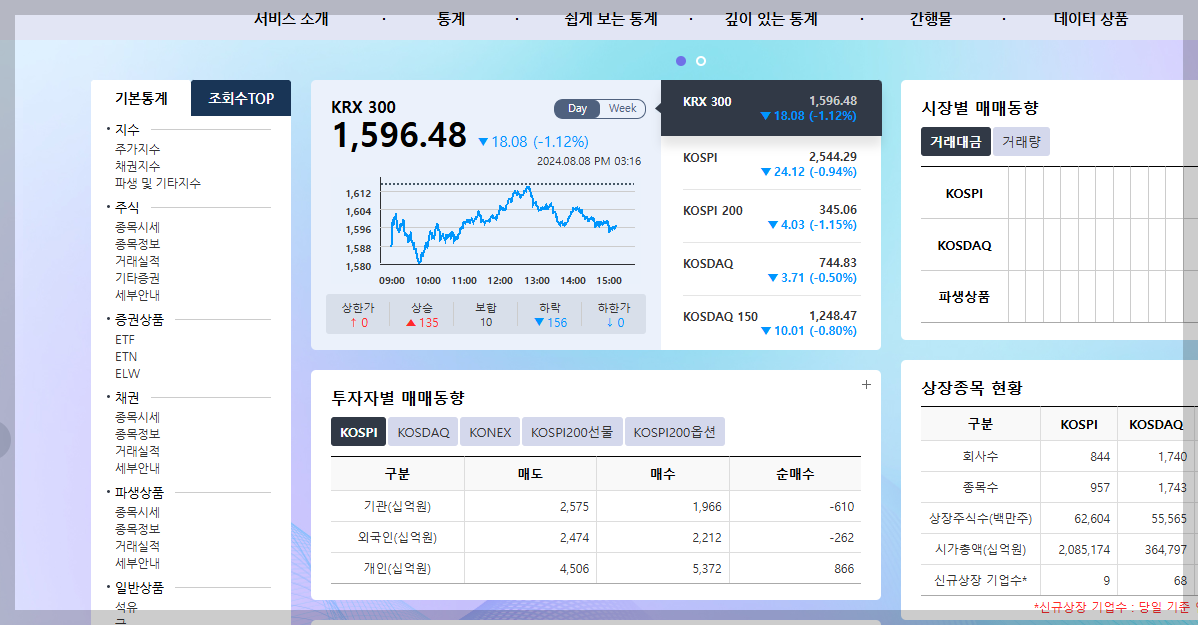Image resolution: width=1198 pixels, height=625 pixels.
Task: Select the KOSPI 200 index row
Action: [x=770, y=216]
